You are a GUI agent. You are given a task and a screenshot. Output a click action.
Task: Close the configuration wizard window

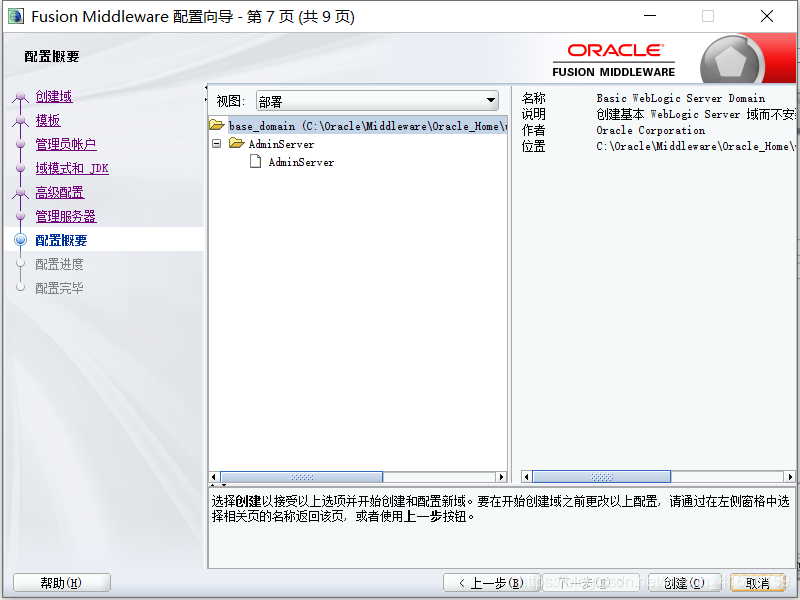coord(767,16)
